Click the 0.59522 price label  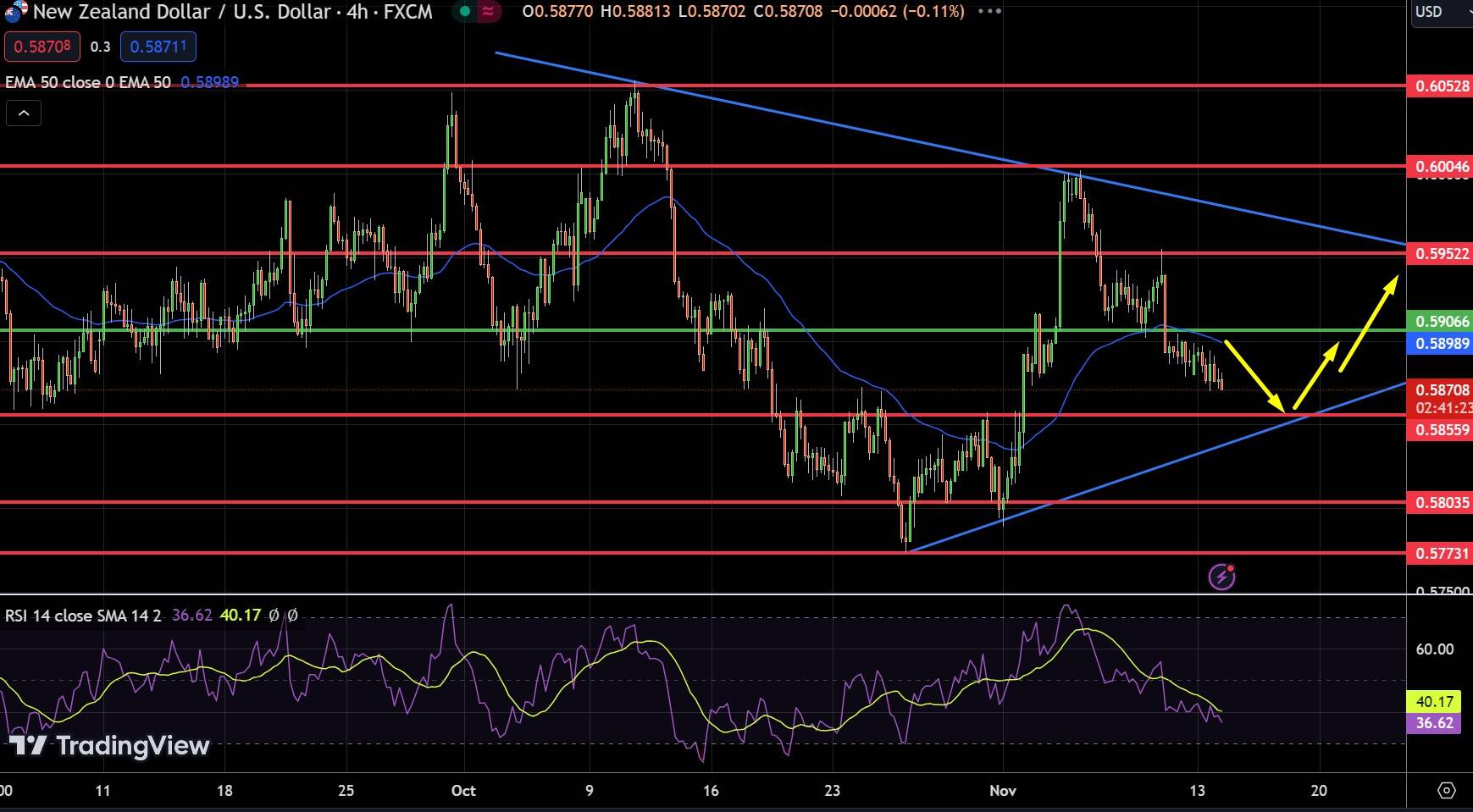tap(1439, 254)
